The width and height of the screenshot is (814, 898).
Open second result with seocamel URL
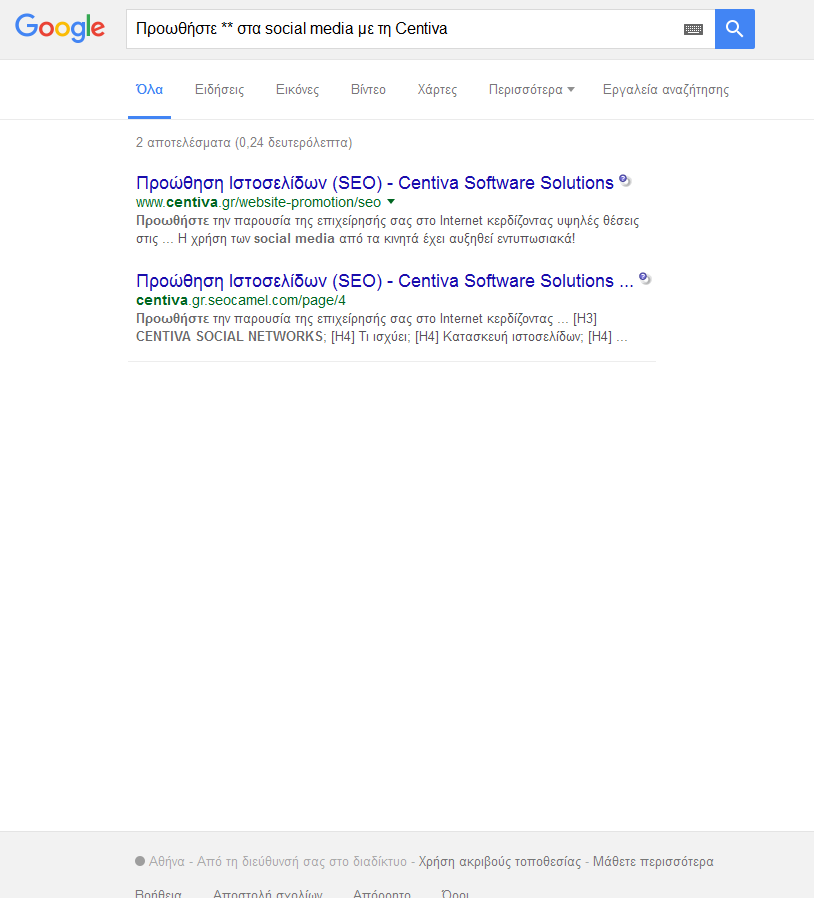coord(384,281)
